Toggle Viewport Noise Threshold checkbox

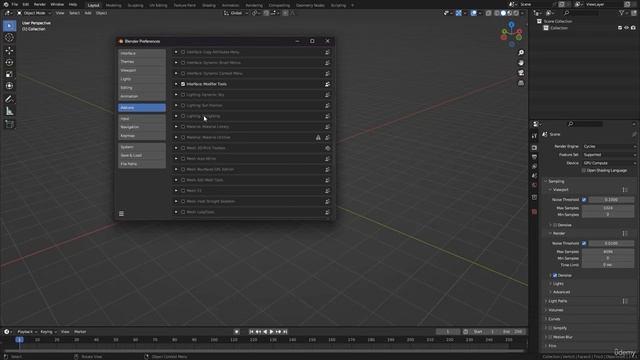point(584,200)
